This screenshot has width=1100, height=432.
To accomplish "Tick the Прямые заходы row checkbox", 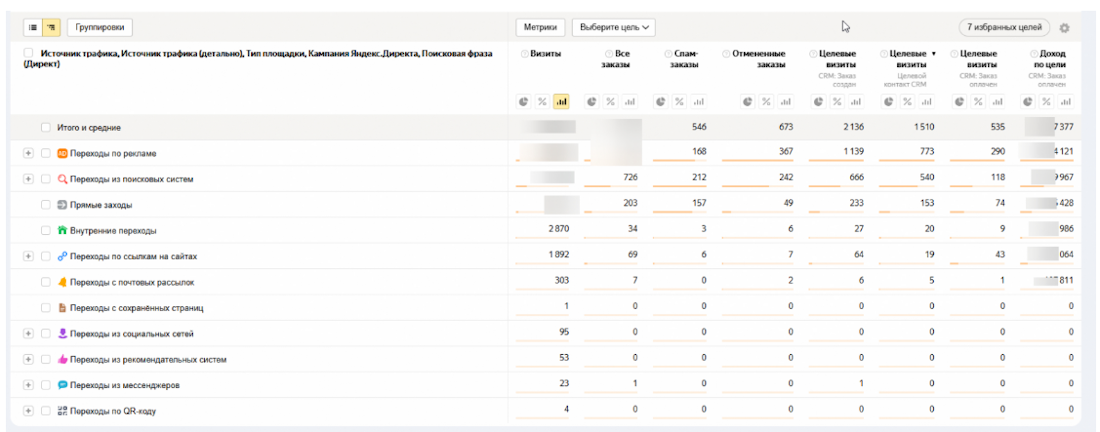I will (46, 205).
